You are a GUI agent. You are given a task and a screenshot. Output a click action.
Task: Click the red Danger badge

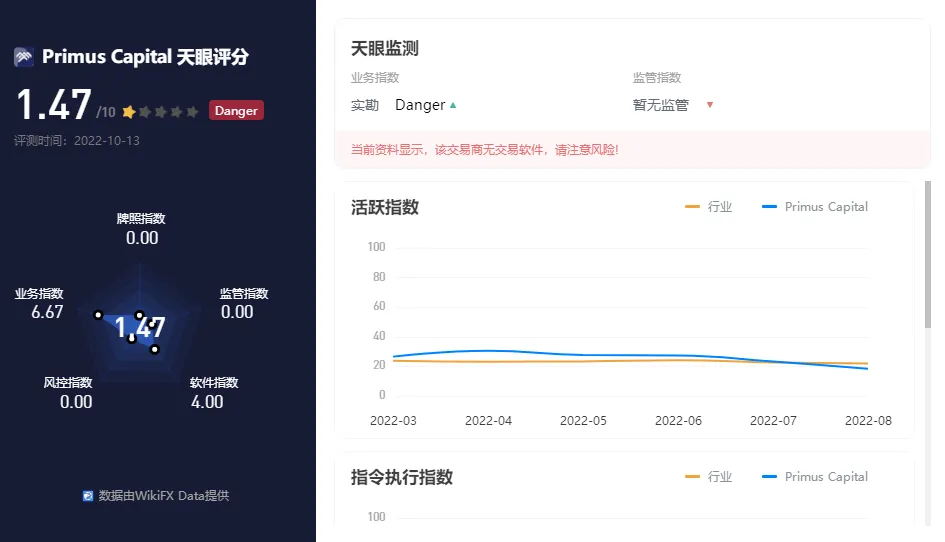point(236,110)
